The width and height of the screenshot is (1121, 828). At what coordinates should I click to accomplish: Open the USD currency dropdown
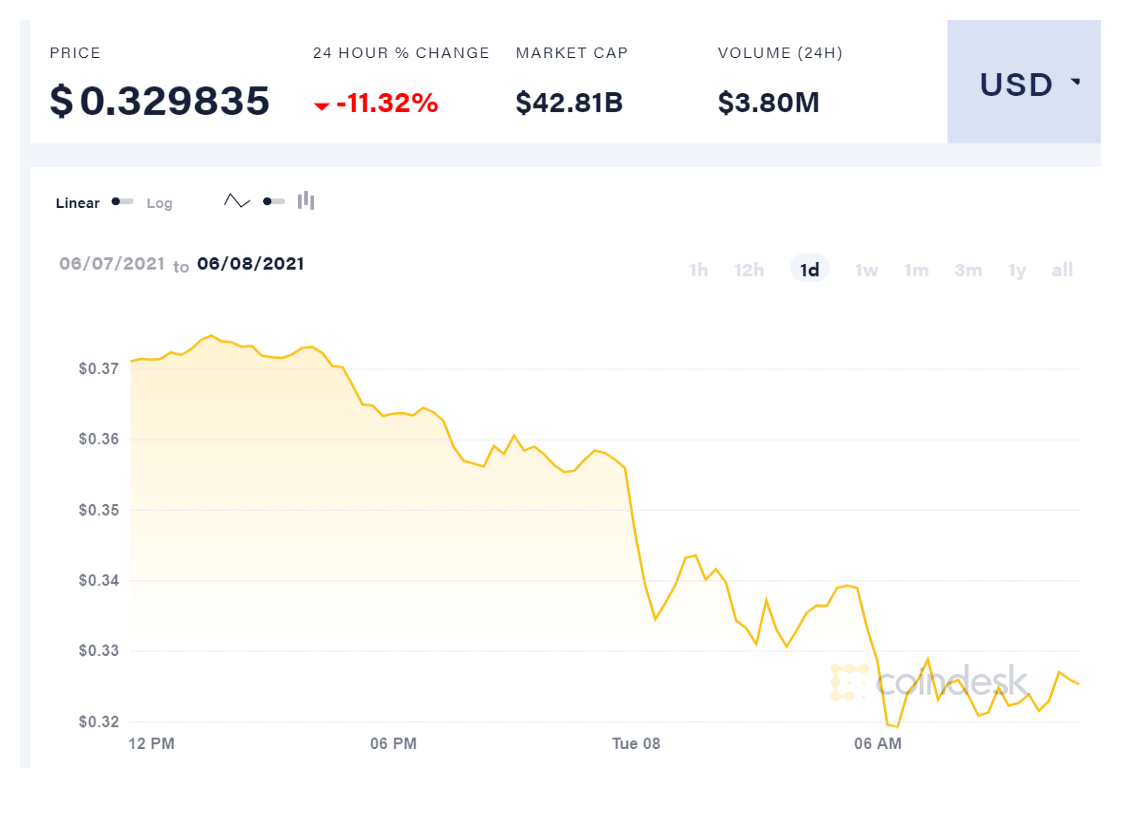coord(1023,84)
